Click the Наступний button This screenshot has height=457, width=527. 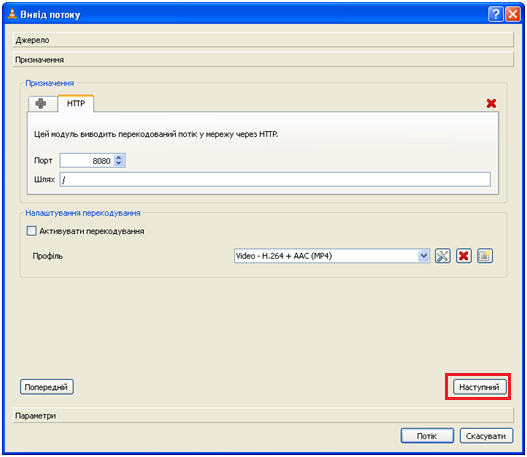coord(479,387)
